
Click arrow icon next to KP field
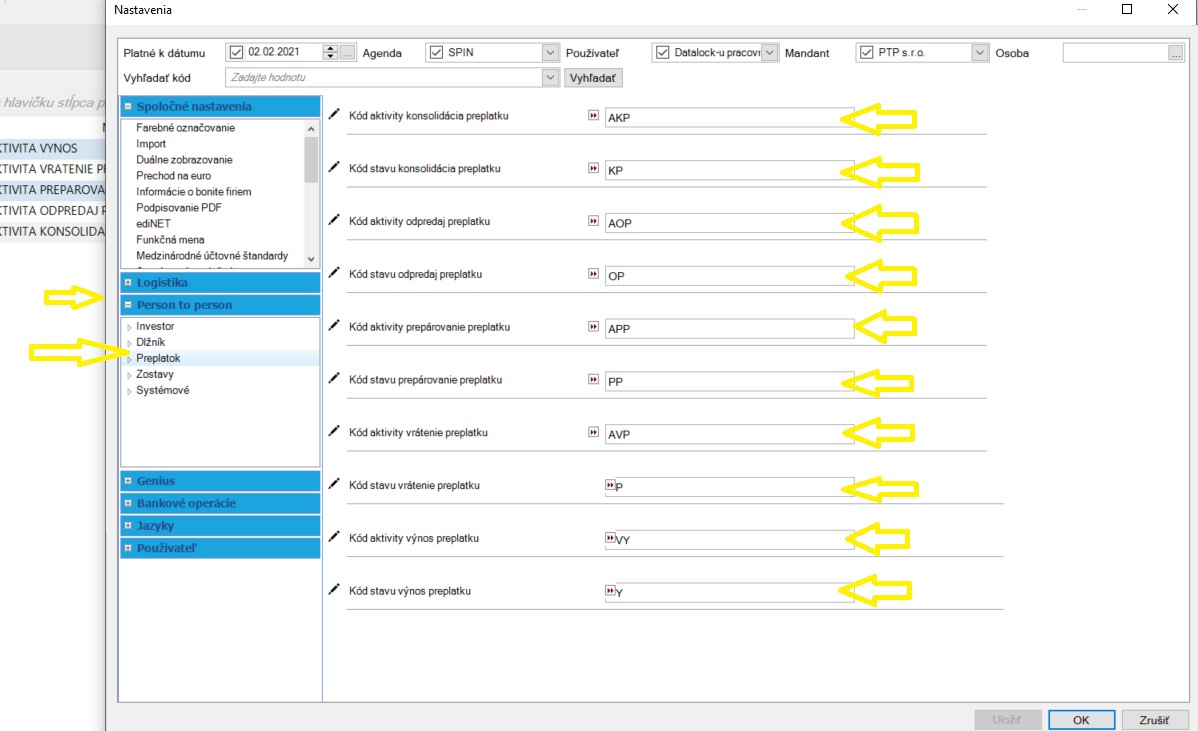(x=593, y=168)
